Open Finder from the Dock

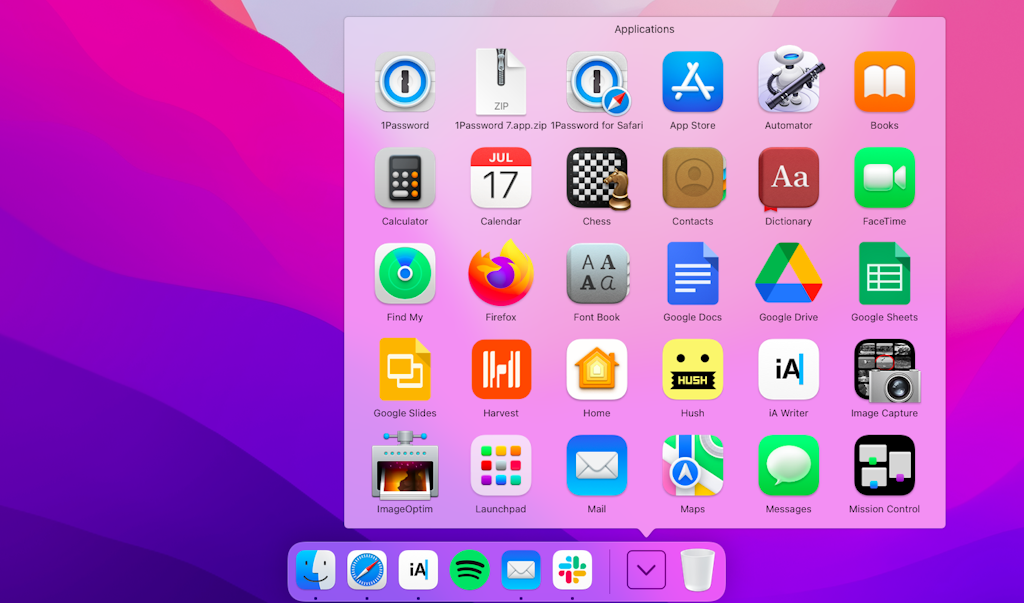pos(316,570)
